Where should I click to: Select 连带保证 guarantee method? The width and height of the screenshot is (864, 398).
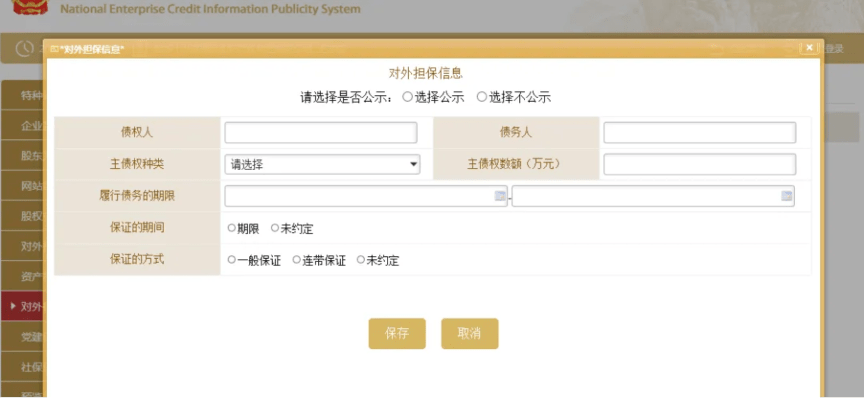[296, 260]
